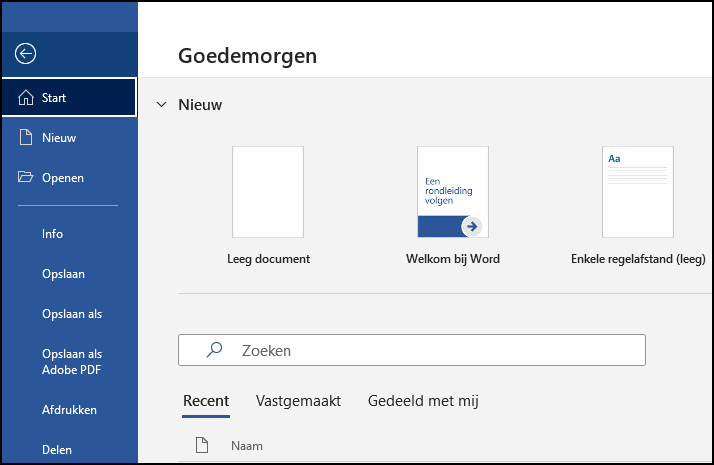The image size is (714, 465).
Task: Switch to the Vastgemaakt tab
Action: point(298,401)
